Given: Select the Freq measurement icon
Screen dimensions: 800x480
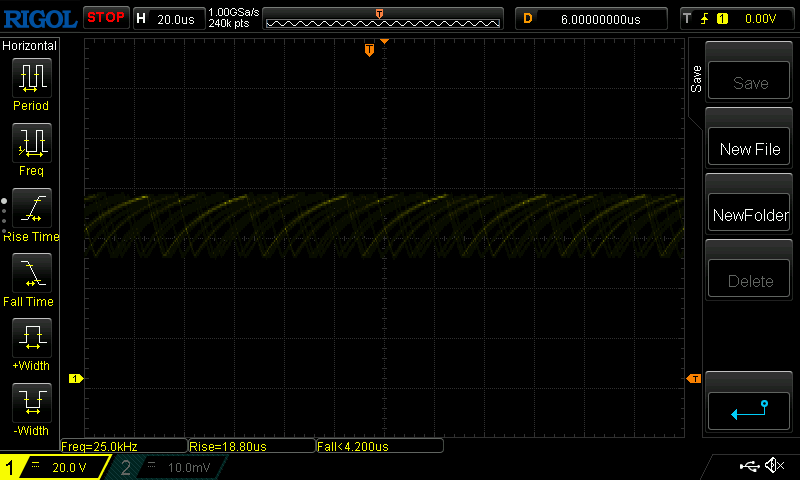Looking at the screenshot, I should [x=31, y=143].
